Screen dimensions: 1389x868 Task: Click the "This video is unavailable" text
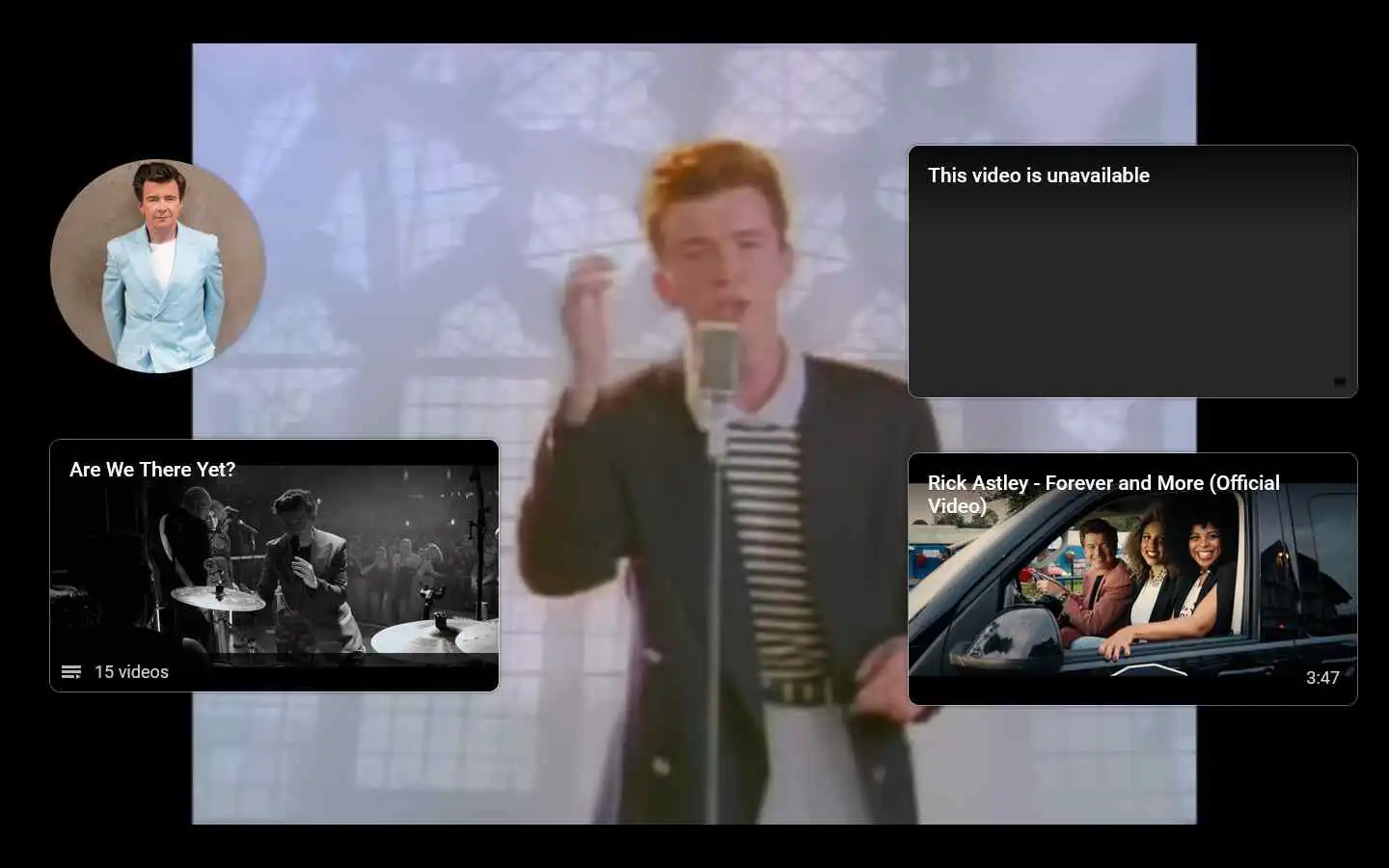[x=1039, y=176]
